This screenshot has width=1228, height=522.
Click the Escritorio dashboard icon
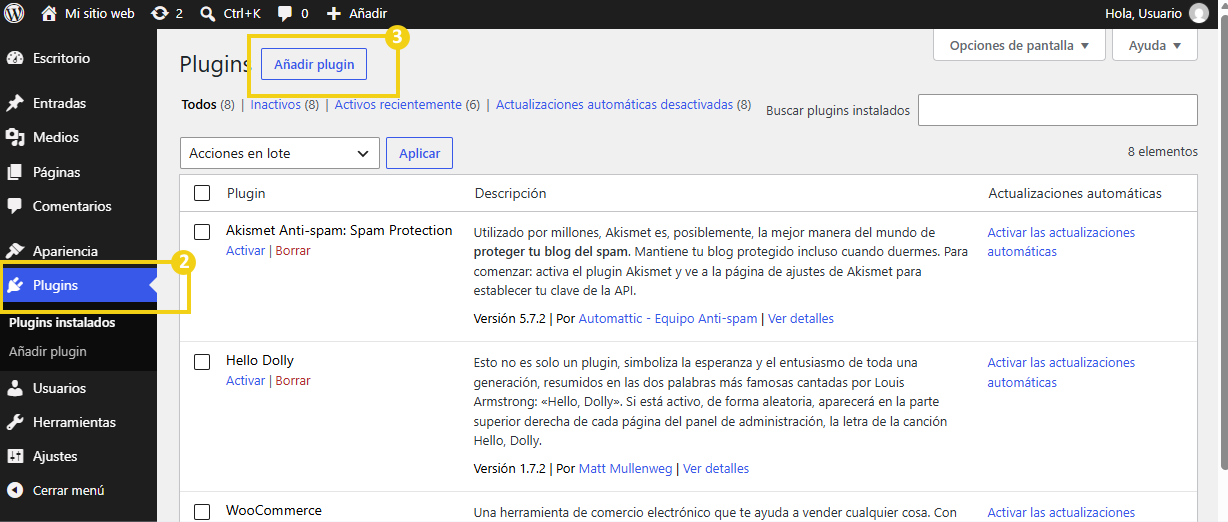[x=15, y=58]
